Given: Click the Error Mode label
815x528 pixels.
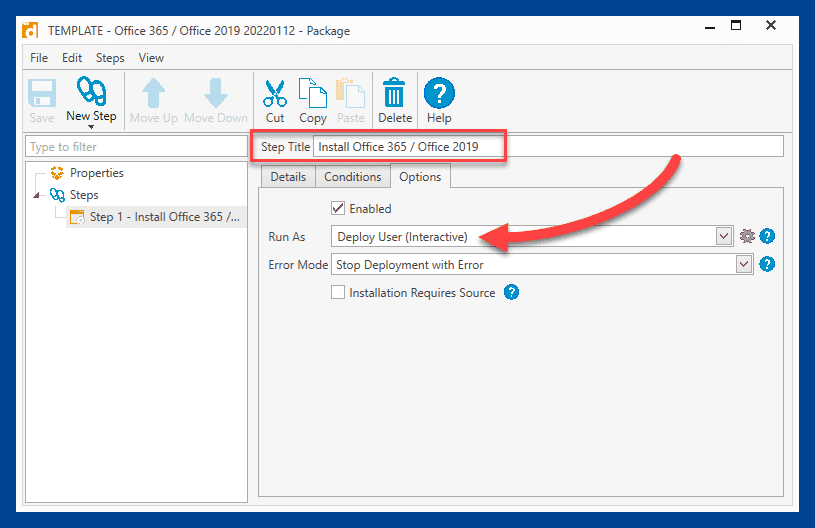Looking at the screenshot, I should pyautogui.click(x=298, y=265).
